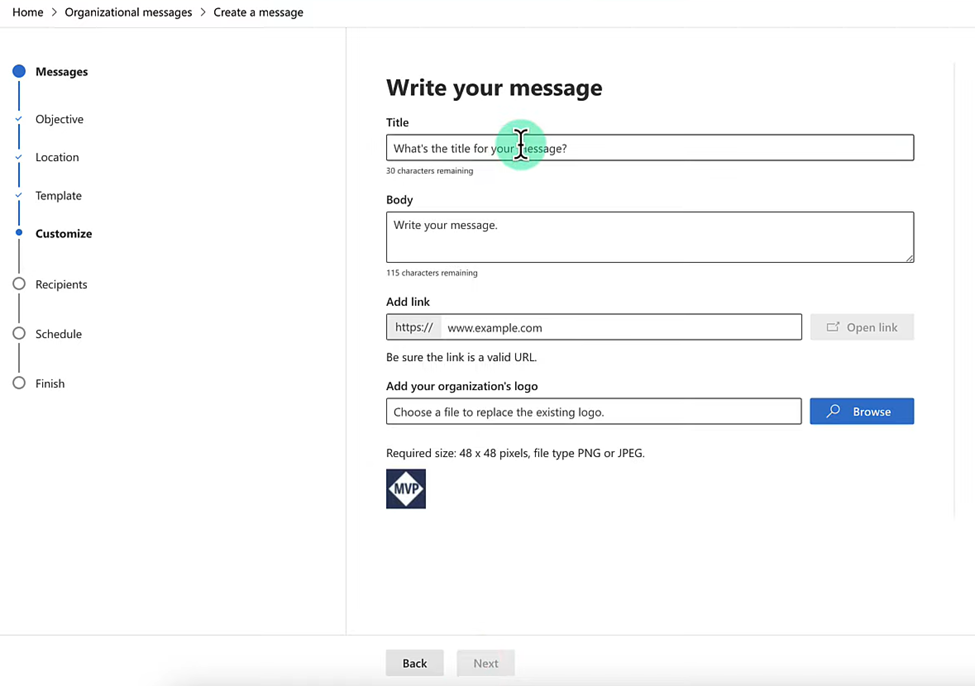The height and width of the screenshot is (686, 975).
Task: Click the second breadcrumb chevron separator
Action: (x=203, y=12)
